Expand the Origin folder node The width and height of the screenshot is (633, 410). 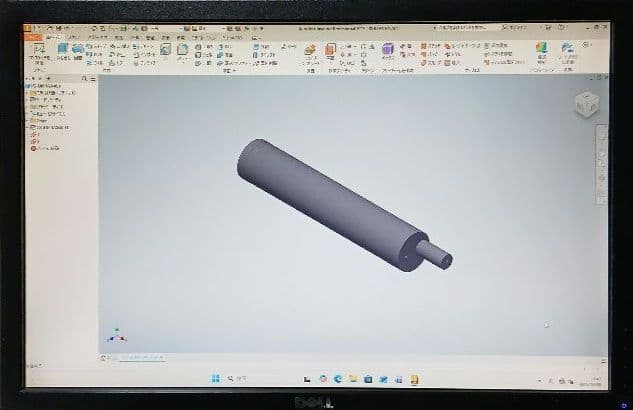click(x=27, y=121)
